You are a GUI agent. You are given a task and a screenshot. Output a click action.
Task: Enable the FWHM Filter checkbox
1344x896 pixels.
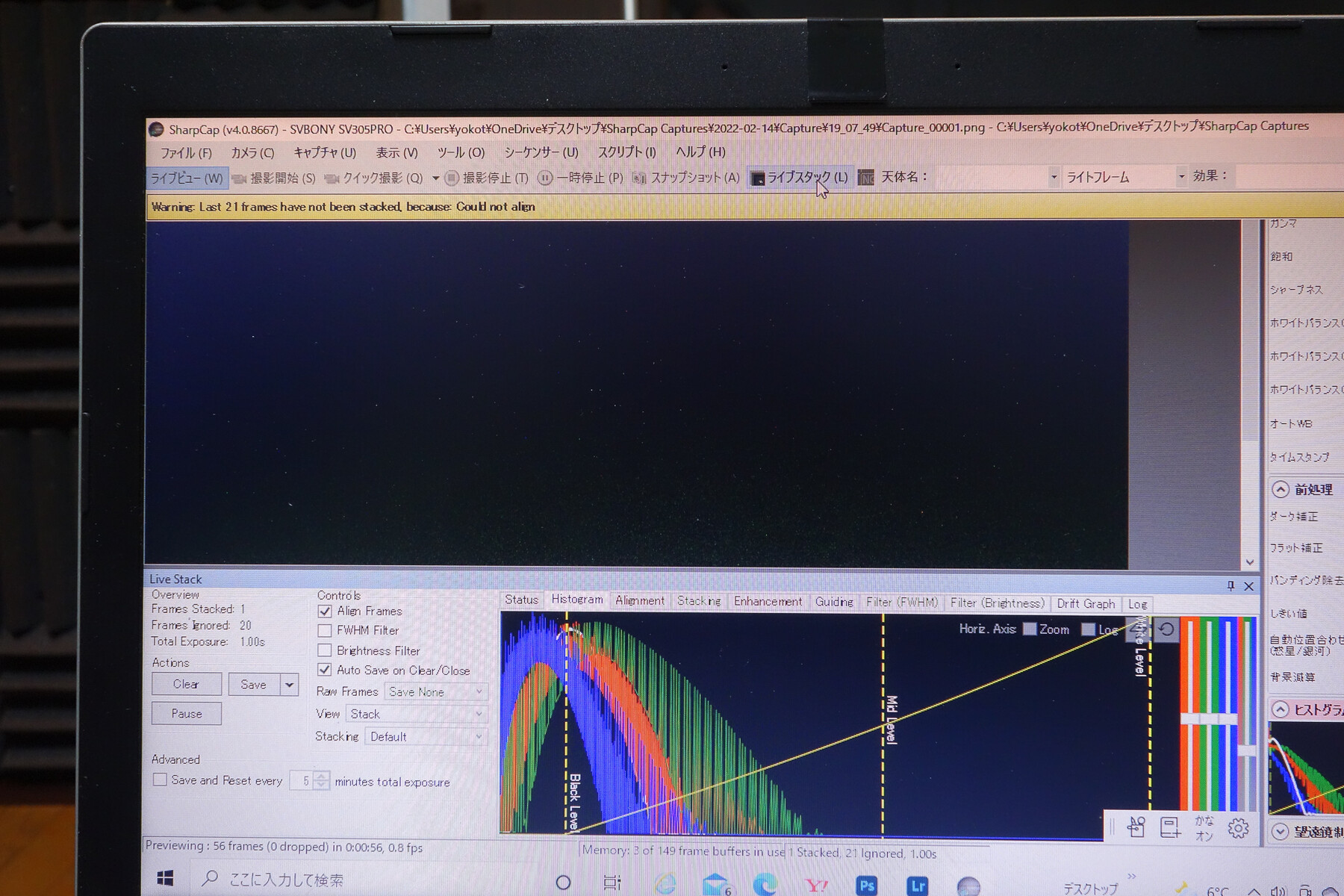click(325, 631)
